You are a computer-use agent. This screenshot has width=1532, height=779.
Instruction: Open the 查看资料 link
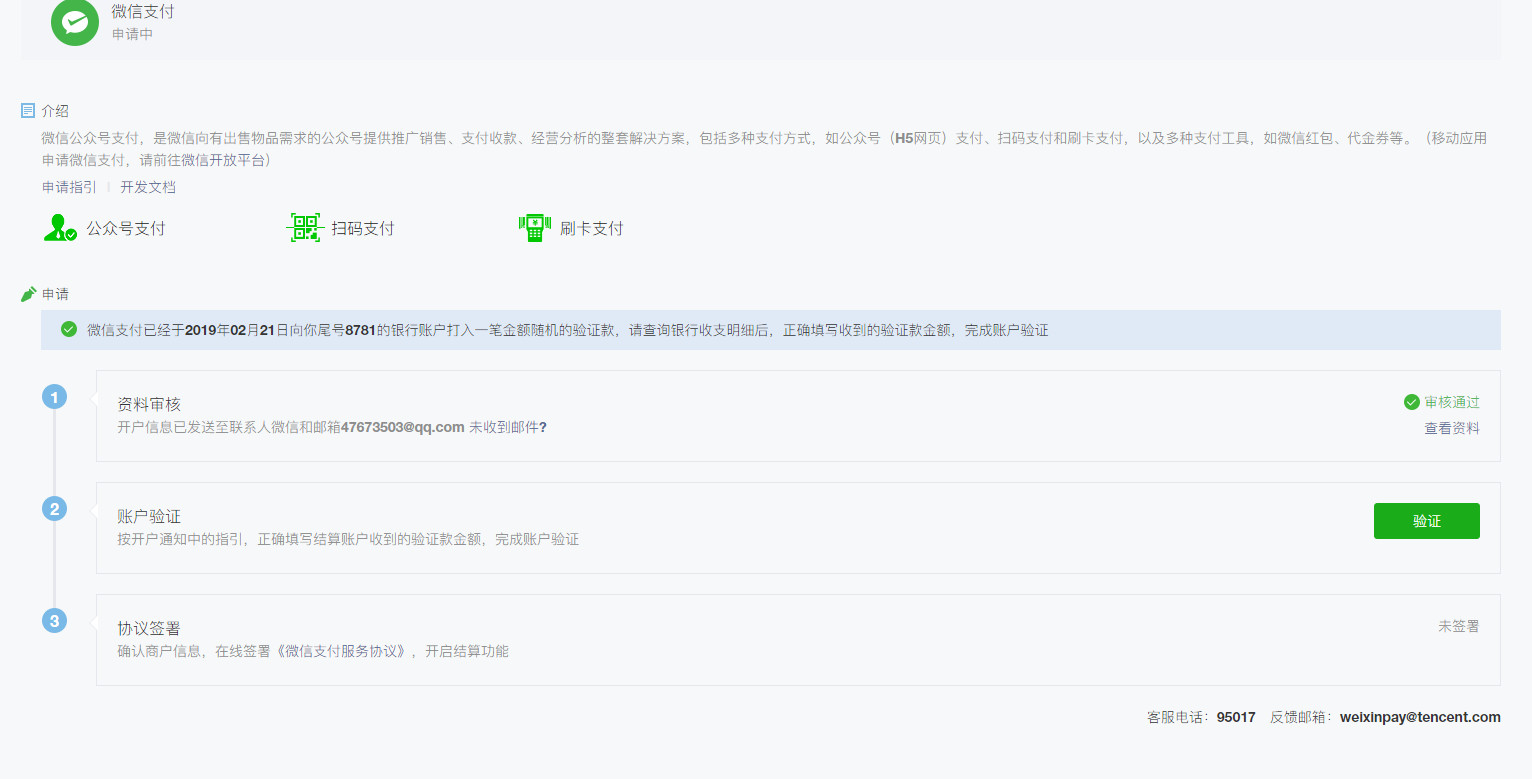1452,428
